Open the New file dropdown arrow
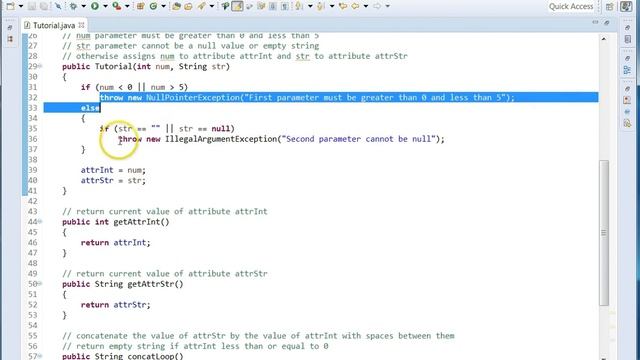The width and height of the screenshot is (640, 360). click(20, 6)
